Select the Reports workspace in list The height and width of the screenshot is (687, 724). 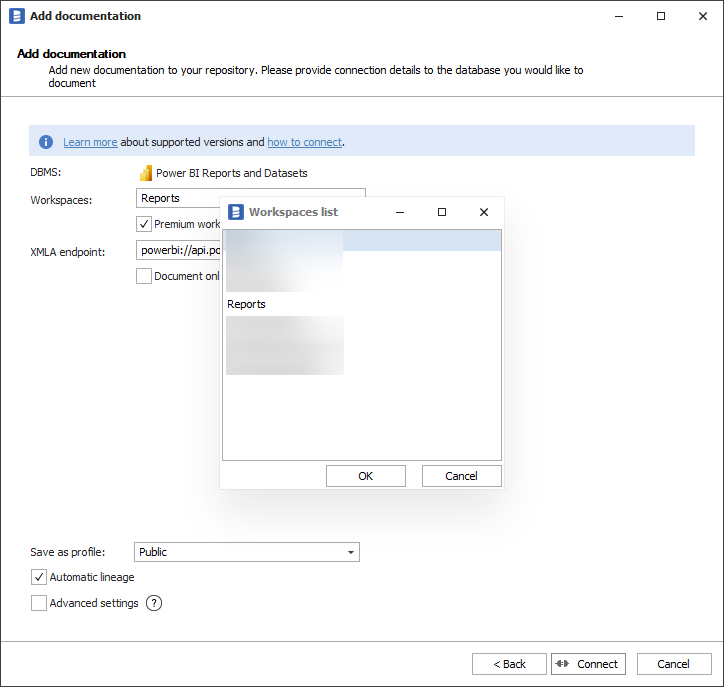pyautogui.click(x=247, y=304)
